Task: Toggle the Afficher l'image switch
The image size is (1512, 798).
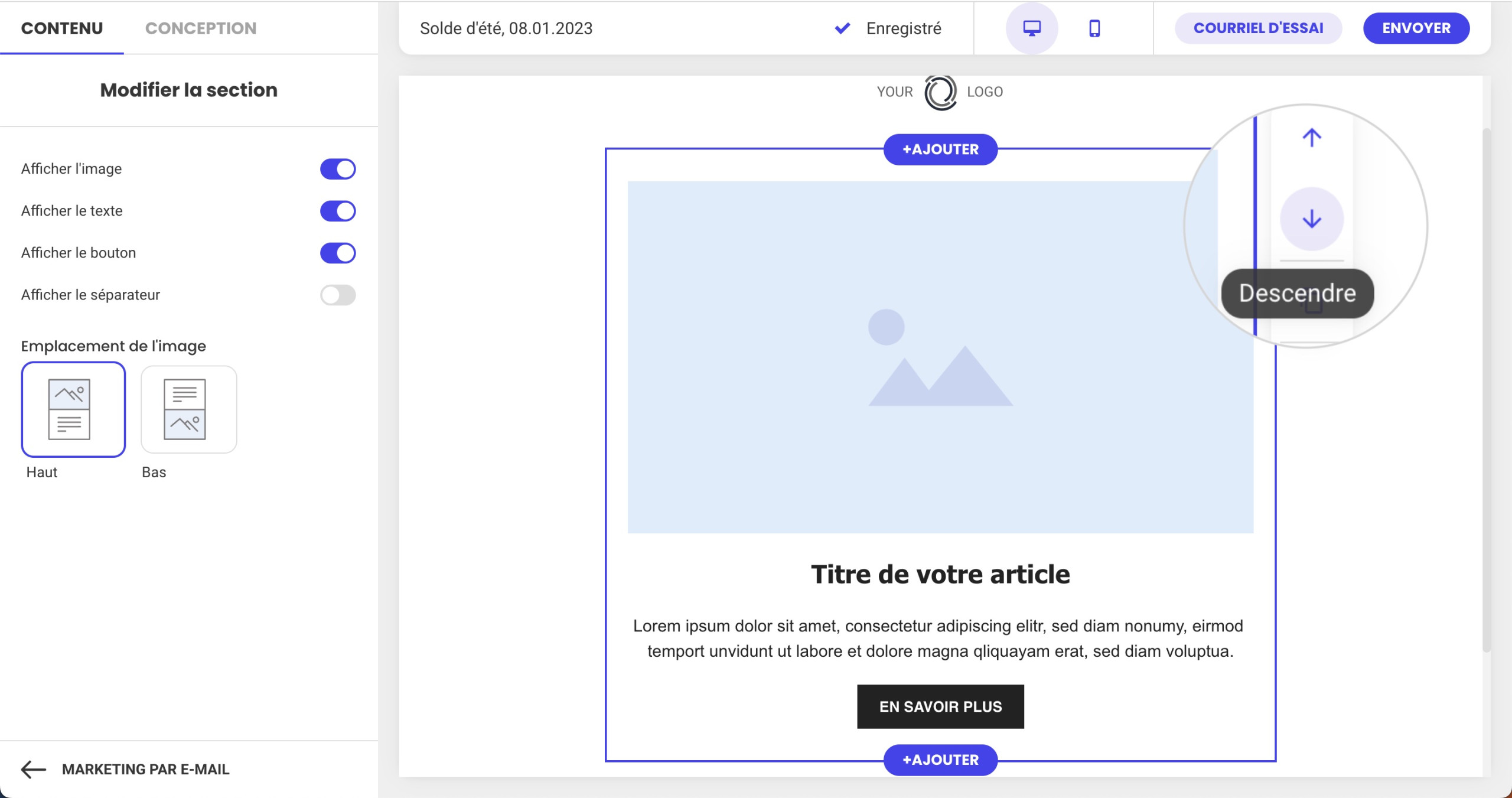Action: (338, 169)
